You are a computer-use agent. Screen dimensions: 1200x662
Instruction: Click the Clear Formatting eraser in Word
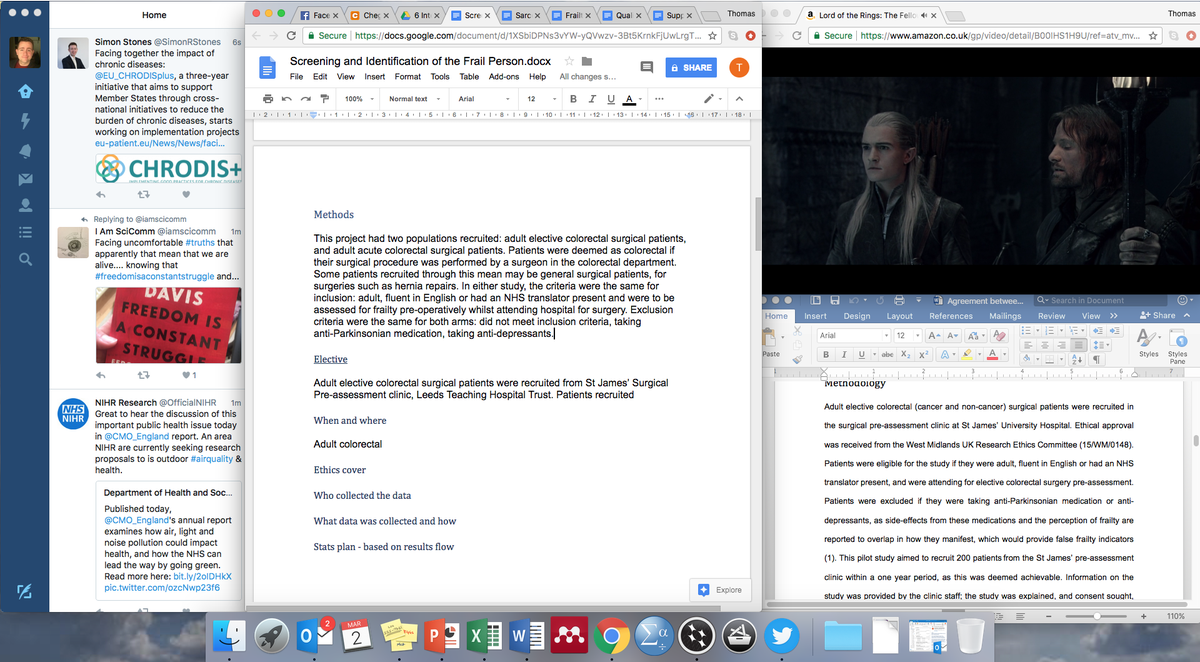pyautogui.click(x=999, y=335)
